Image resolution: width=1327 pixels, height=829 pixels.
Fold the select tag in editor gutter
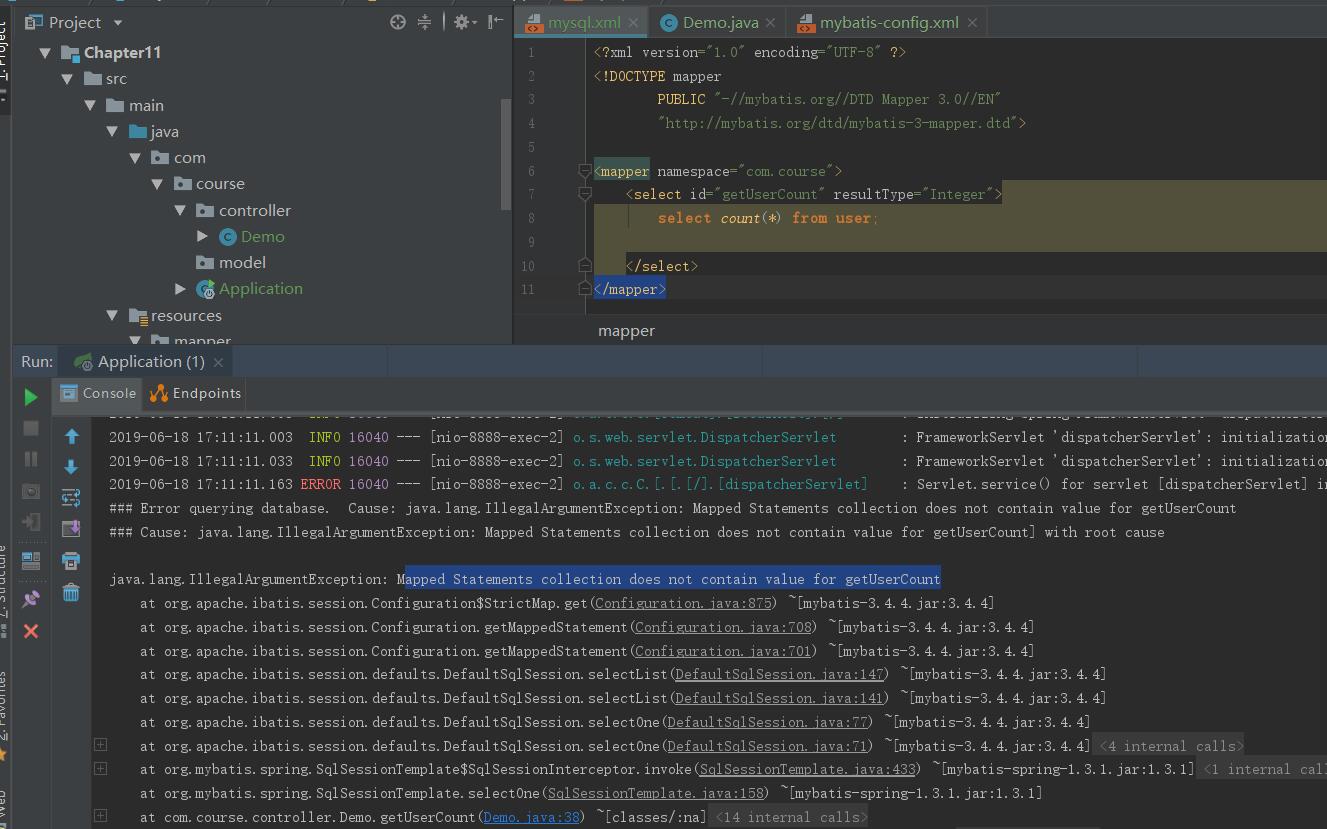pyautogui.click(x=585, y=194)
